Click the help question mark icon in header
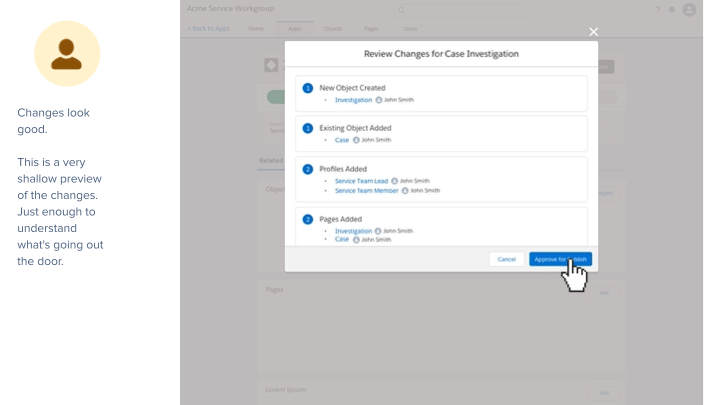 [x=658, y=10]
